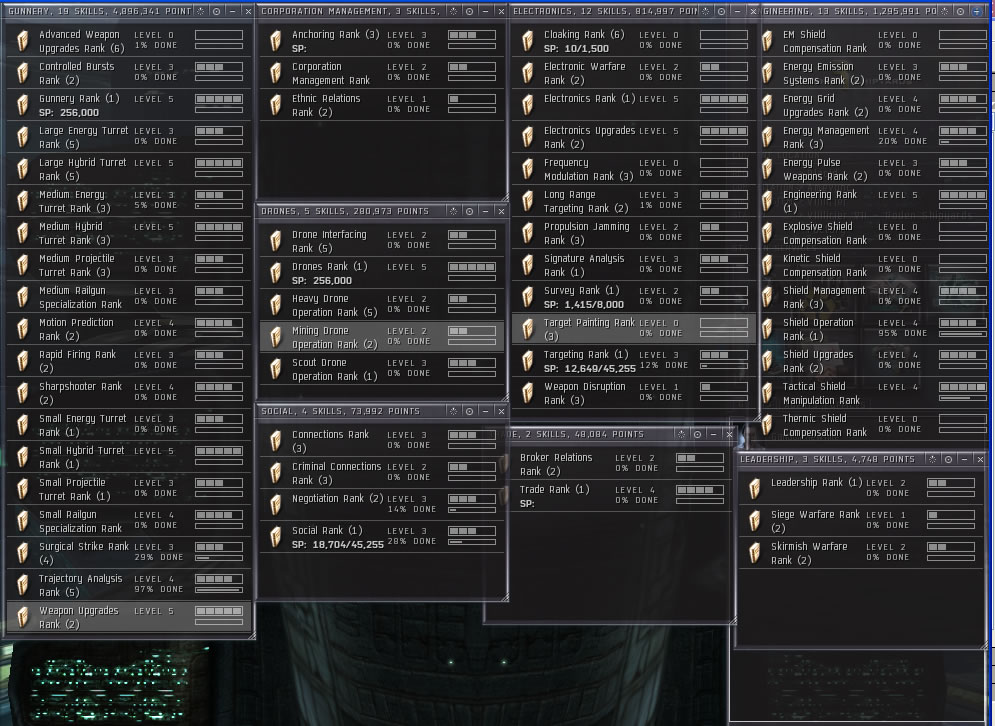Click the Scout Drone Operation skill book icon
995x726 pixels.
tap(275, 369)
